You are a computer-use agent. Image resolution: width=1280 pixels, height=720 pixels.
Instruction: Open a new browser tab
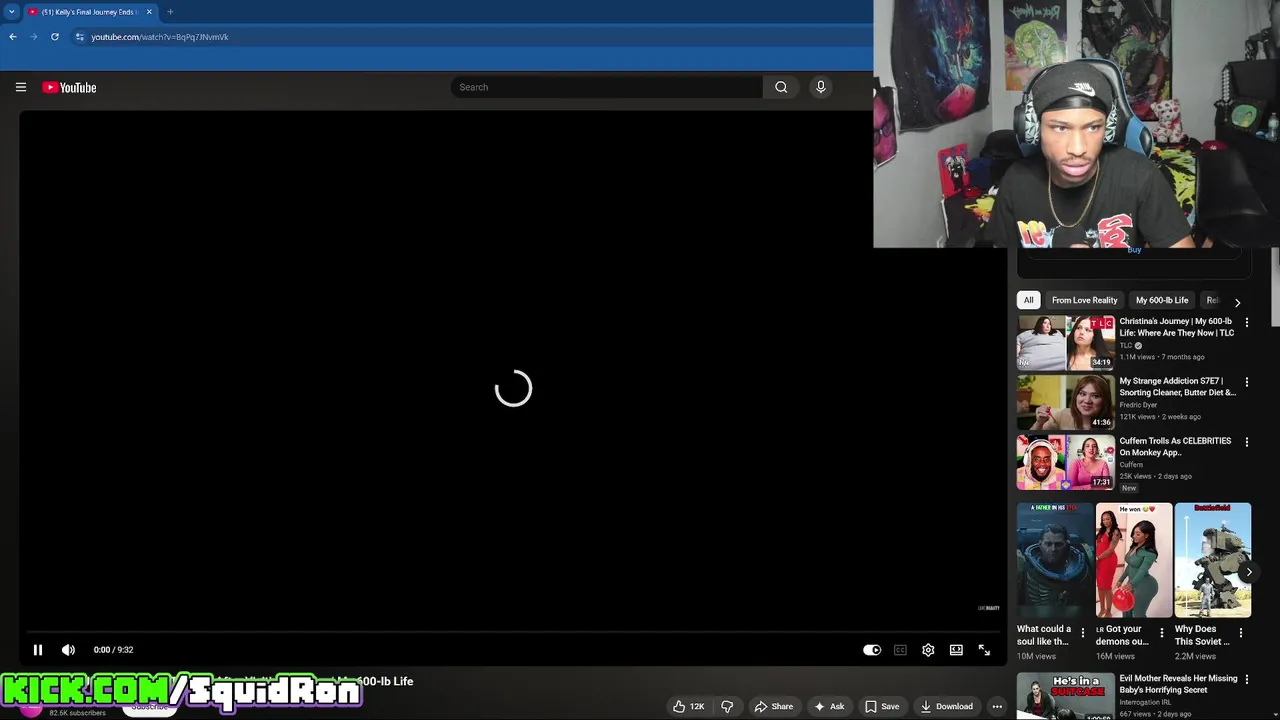[x=170, y=12]
